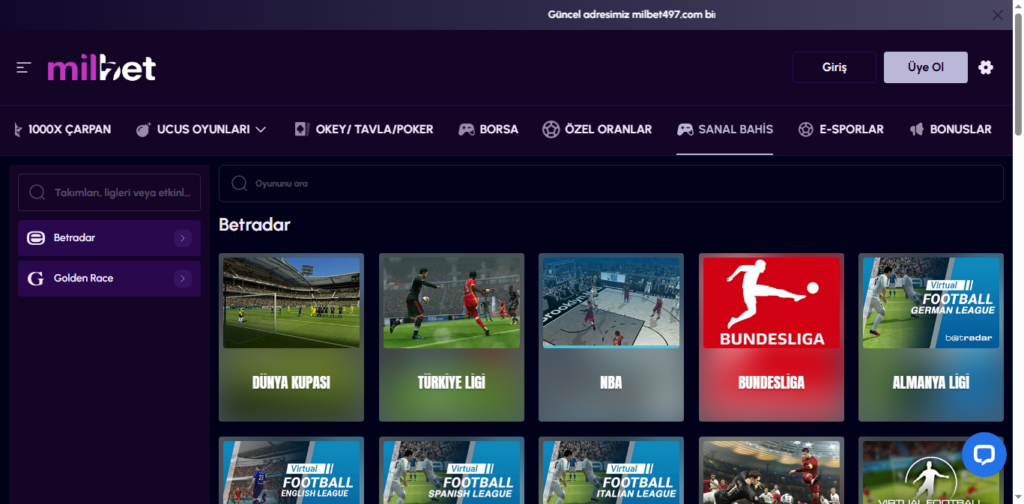Click the page vertical scrollbar
1024x504 pixels.
coord(1018,250)
